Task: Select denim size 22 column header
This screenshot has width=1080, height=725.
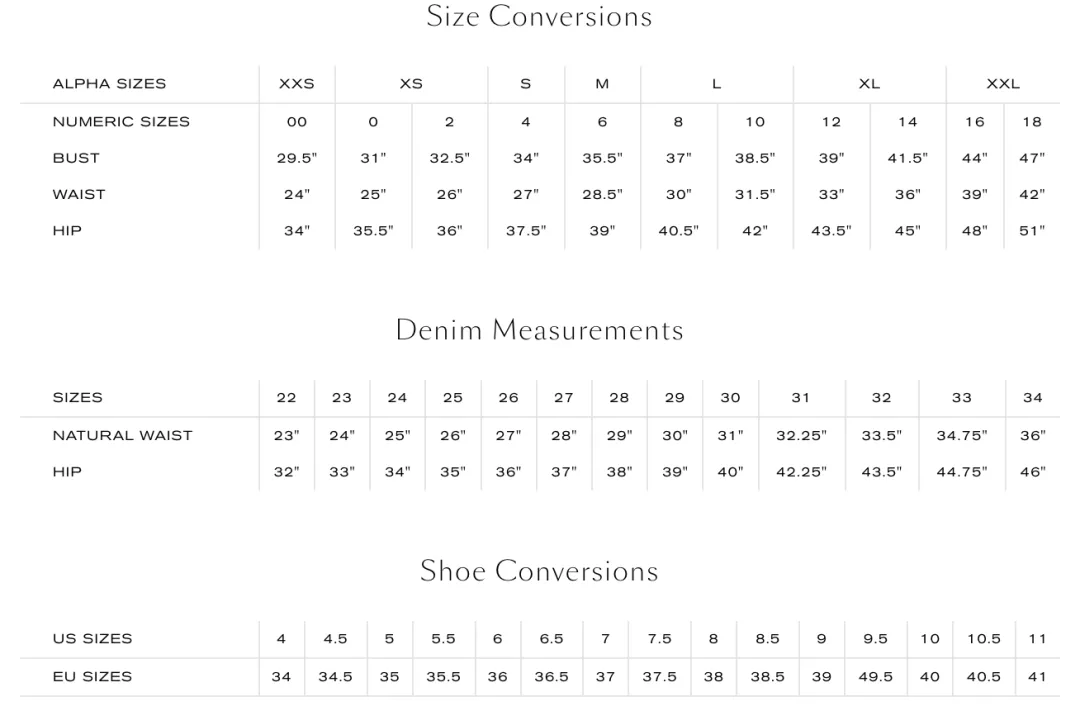Action: click(x=286, y=398)
